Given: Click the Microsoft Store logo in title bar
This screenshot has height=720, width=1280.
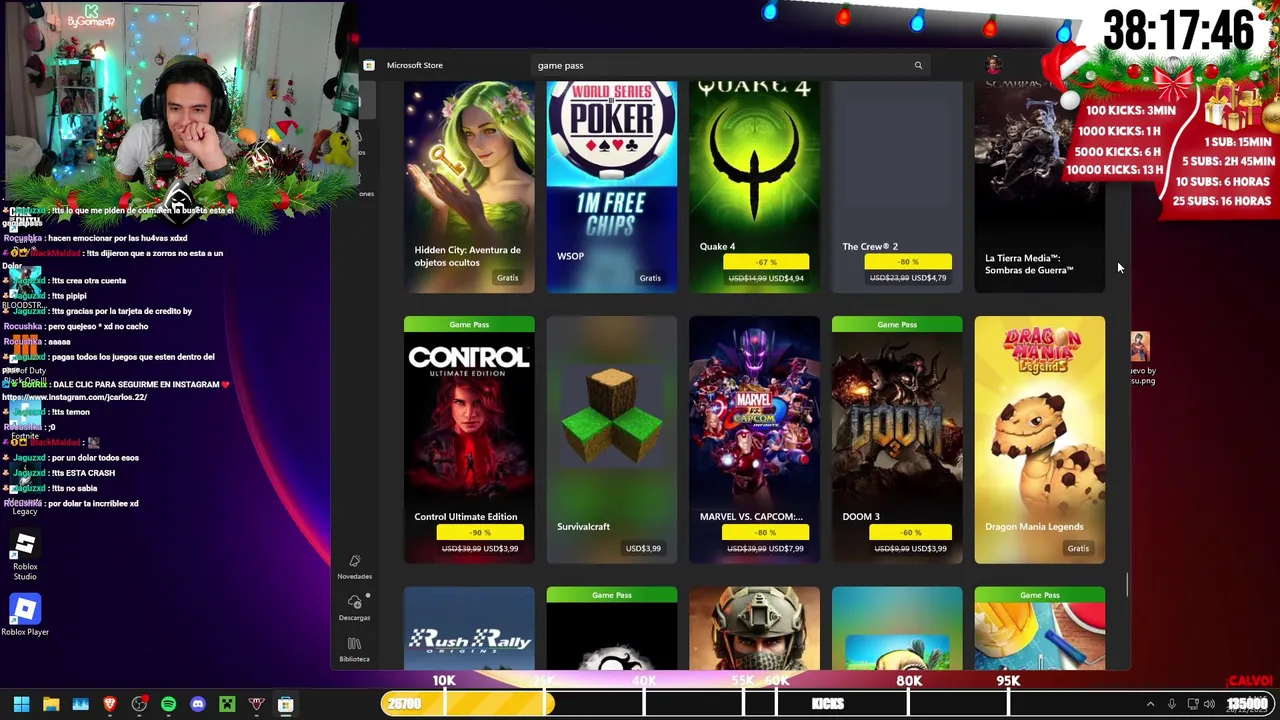Looking at the screenshot, I should 369,65.
